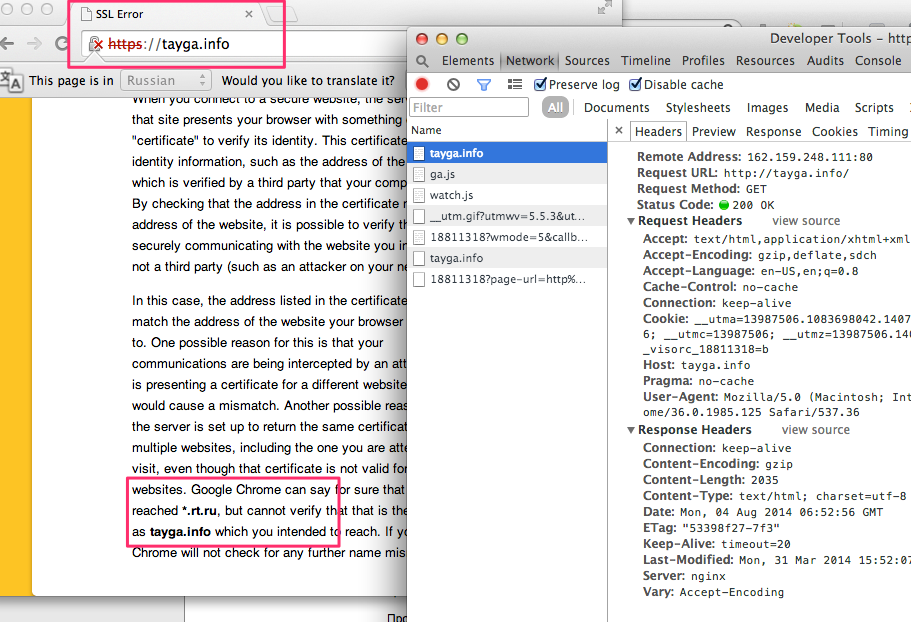Screen dimensions: 911x622
Task: Select the 18811318?wmode=5&callb request row
Action: point(508,237)
